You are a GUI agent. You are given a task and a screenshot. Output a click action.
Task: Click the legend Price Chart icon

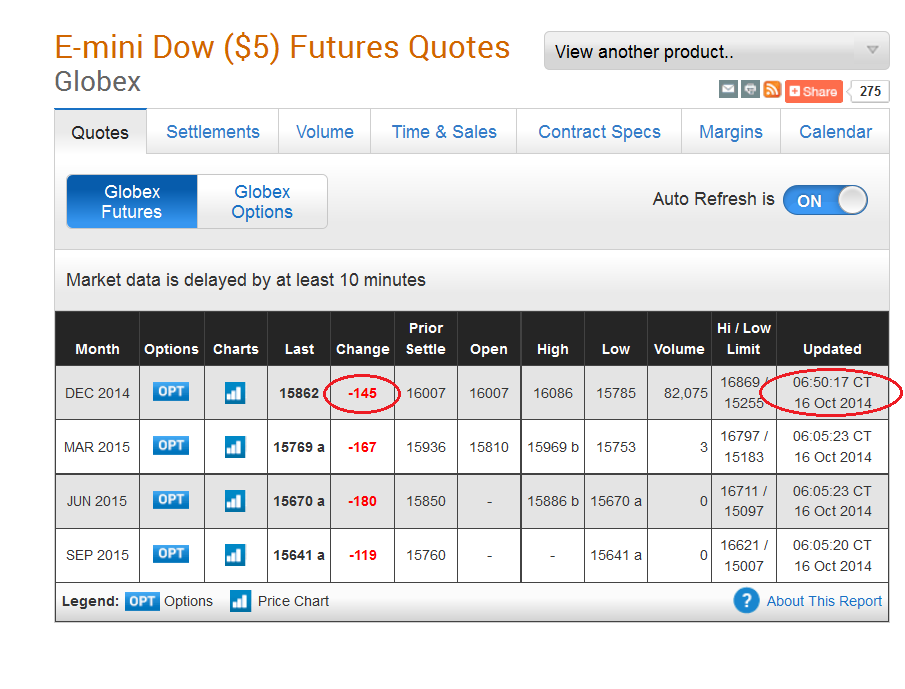click(x=240, y=601)
